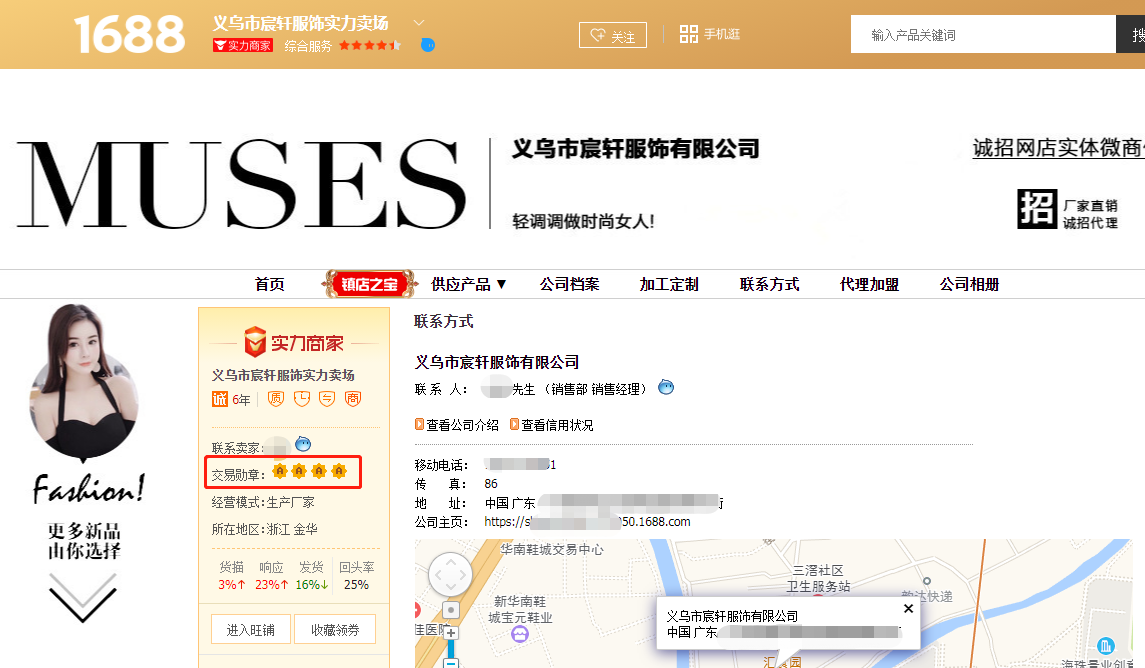Click the model portrait image

tap(83, 383)
